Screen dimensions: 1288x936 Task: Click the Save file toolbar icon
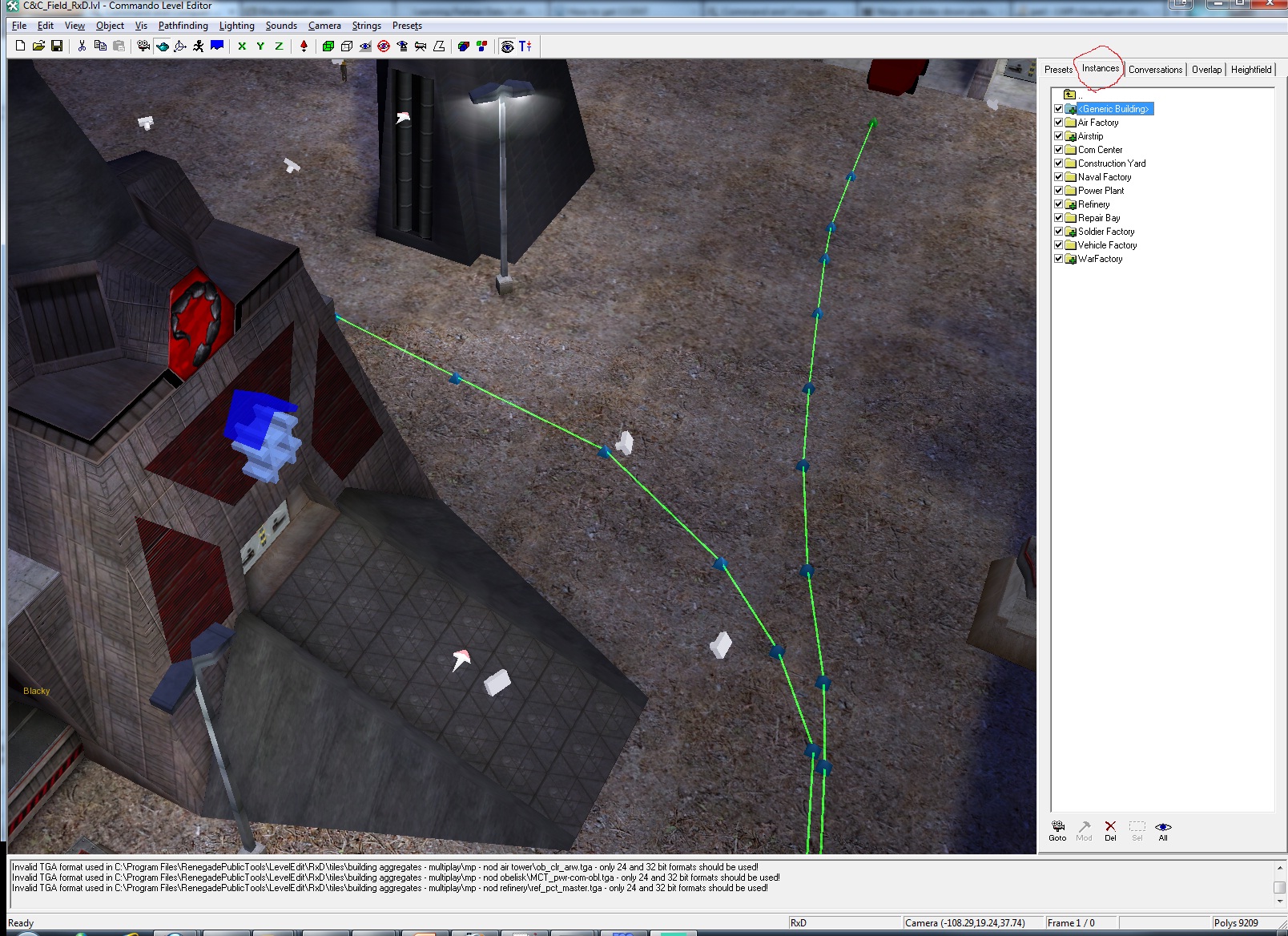click(x=57, y=46)
